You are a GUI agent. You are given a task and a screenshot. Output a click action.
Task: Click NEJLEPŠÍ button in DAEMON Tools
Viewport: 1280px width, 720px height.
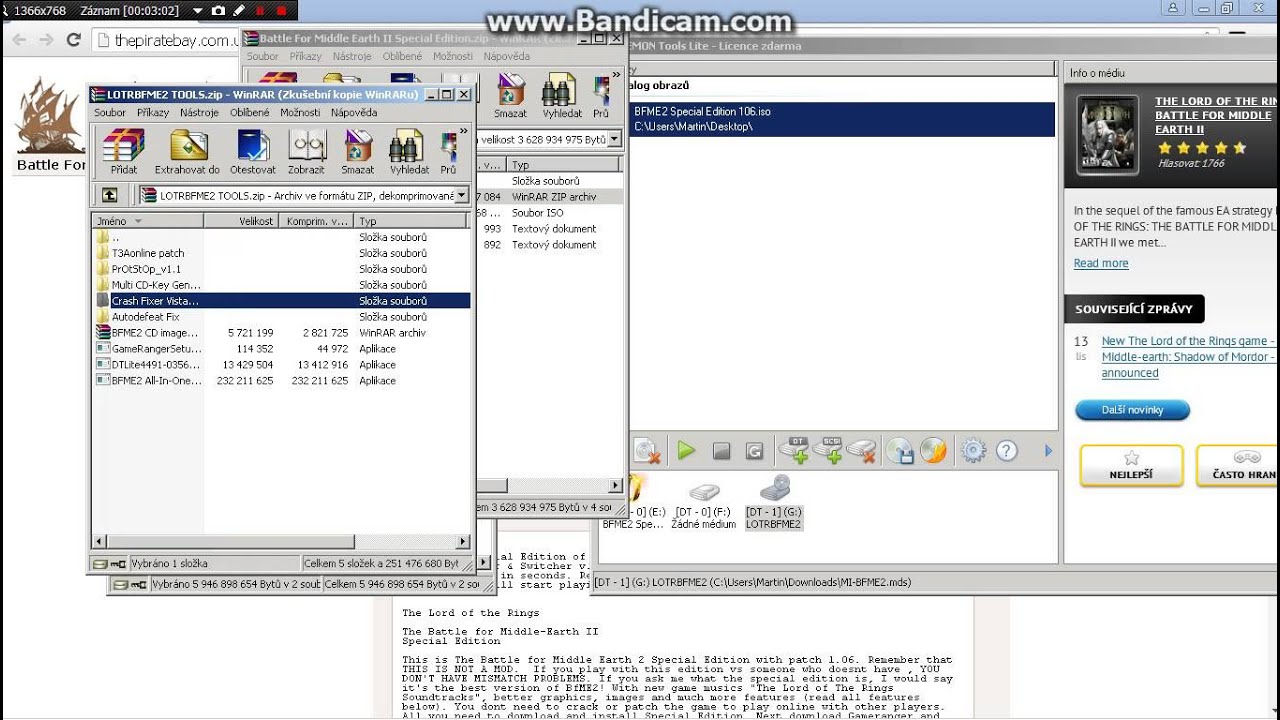1131,466
